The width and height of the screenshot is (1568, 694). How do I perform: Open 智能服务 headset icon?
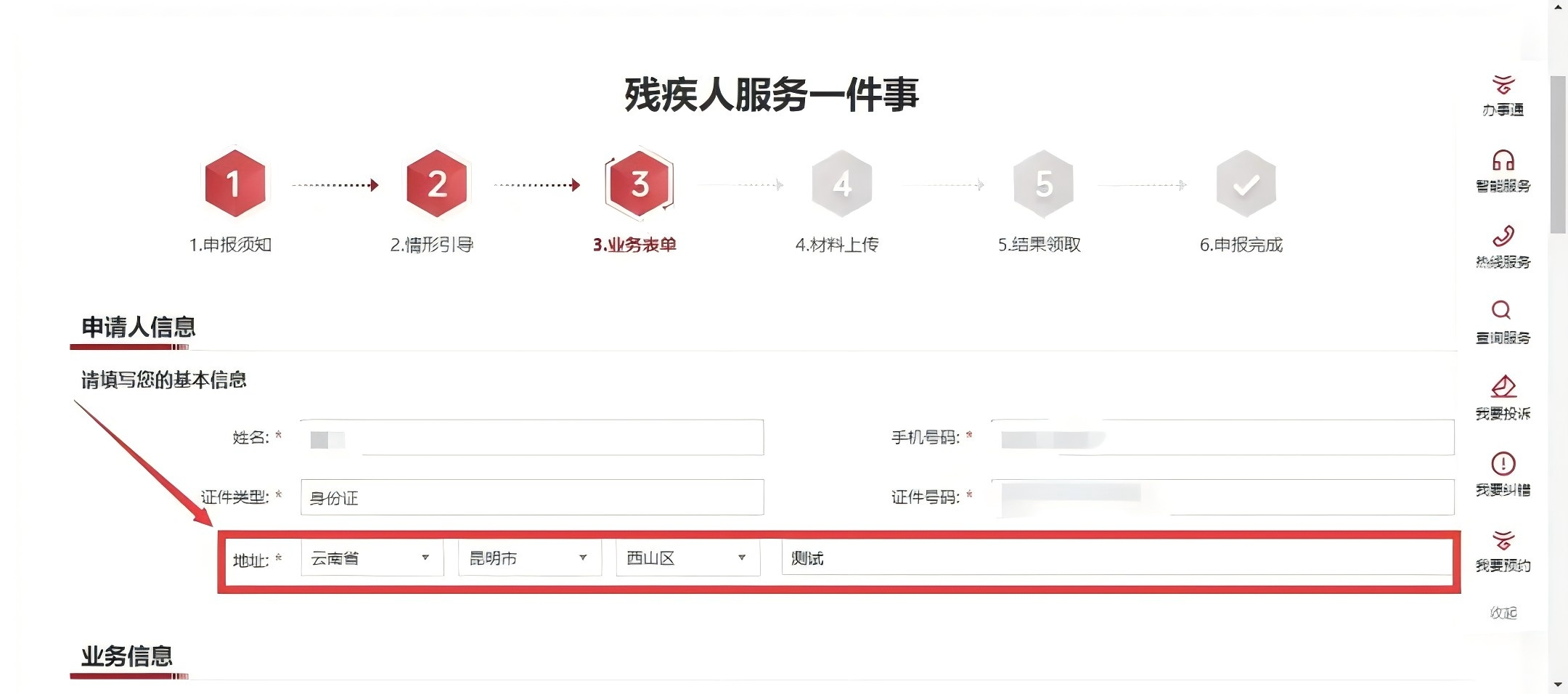tap(1503, 160)
